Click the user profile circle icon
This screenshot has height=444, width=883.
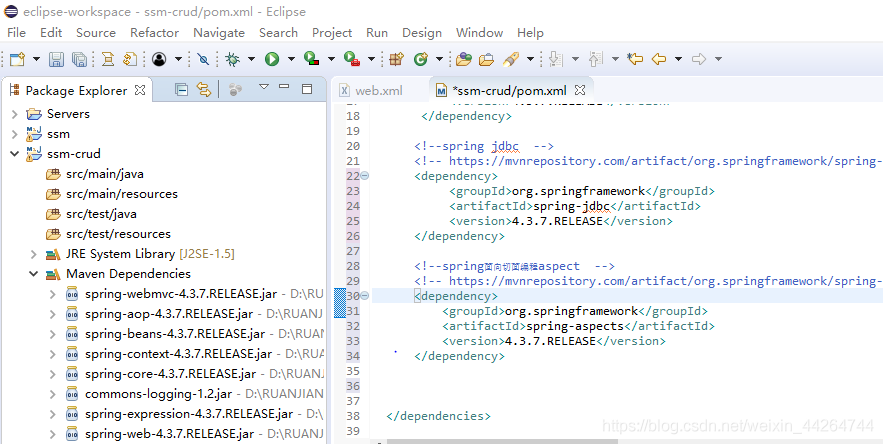click(159, 59)
